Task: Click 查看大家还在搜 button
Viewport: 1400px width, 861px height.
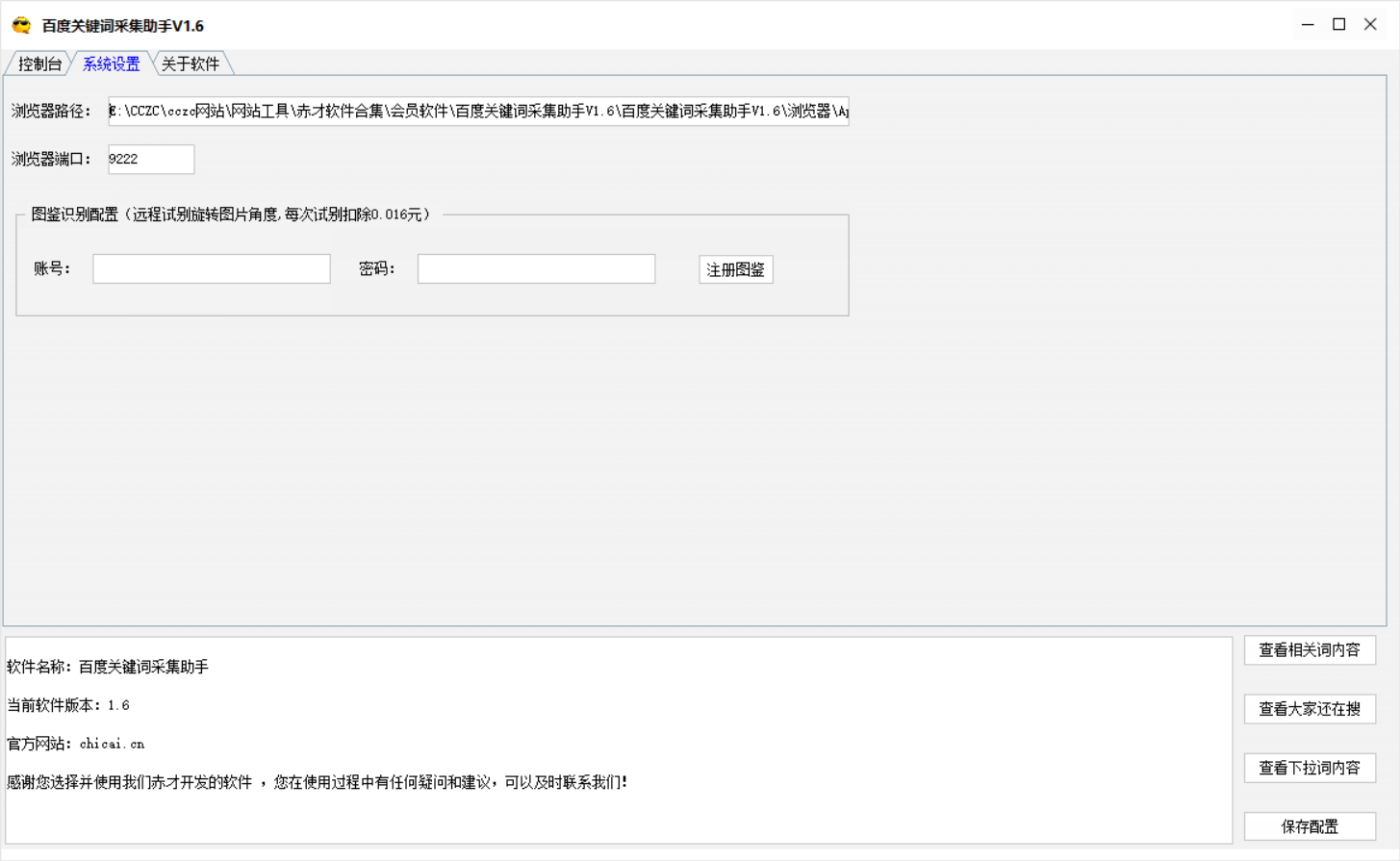Action: pos(1310,709)
